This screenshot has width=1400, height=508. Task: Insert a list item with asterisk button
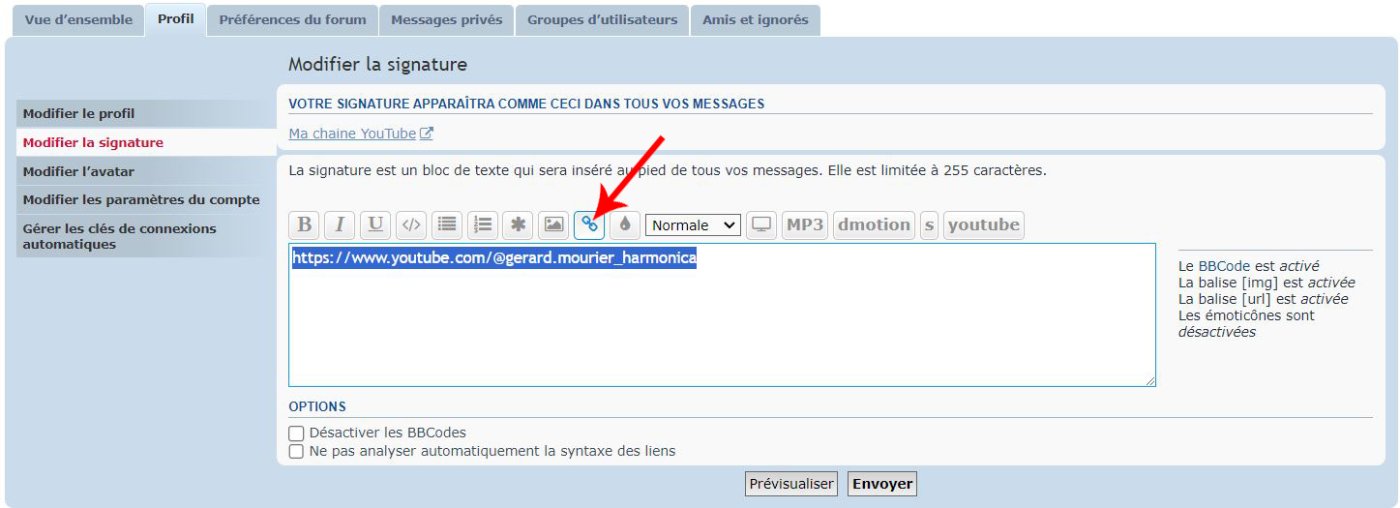517,225
